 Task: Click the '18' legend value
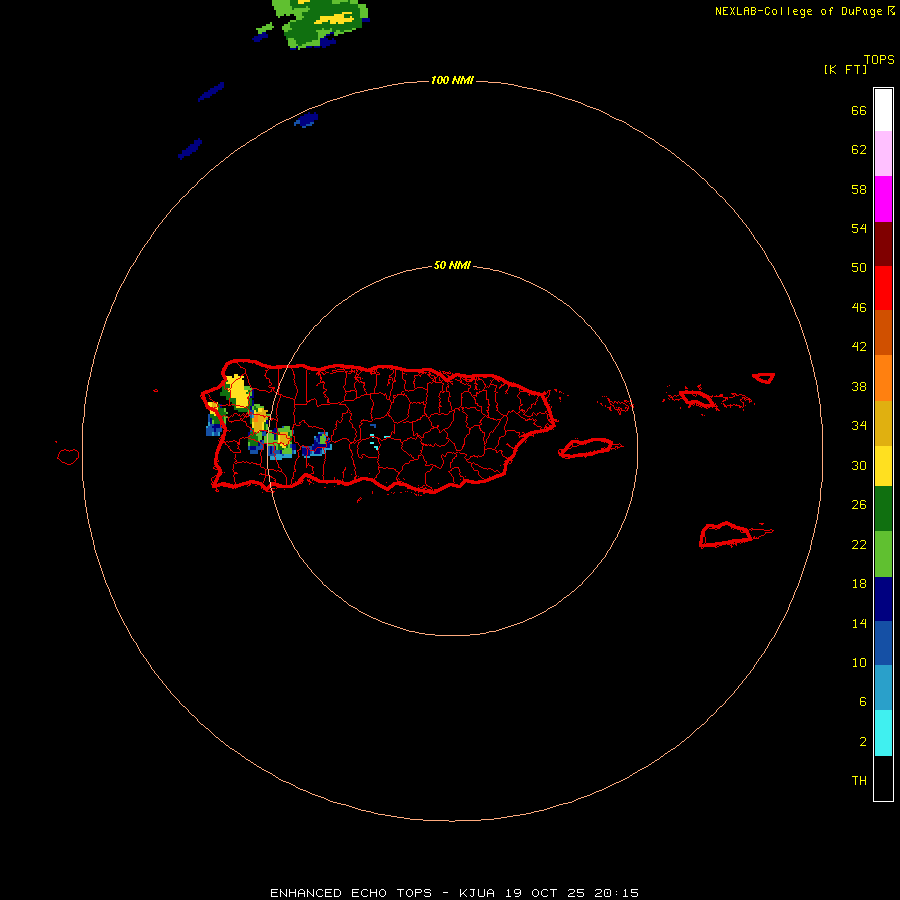pyautogui.click(x=859, y=584)
